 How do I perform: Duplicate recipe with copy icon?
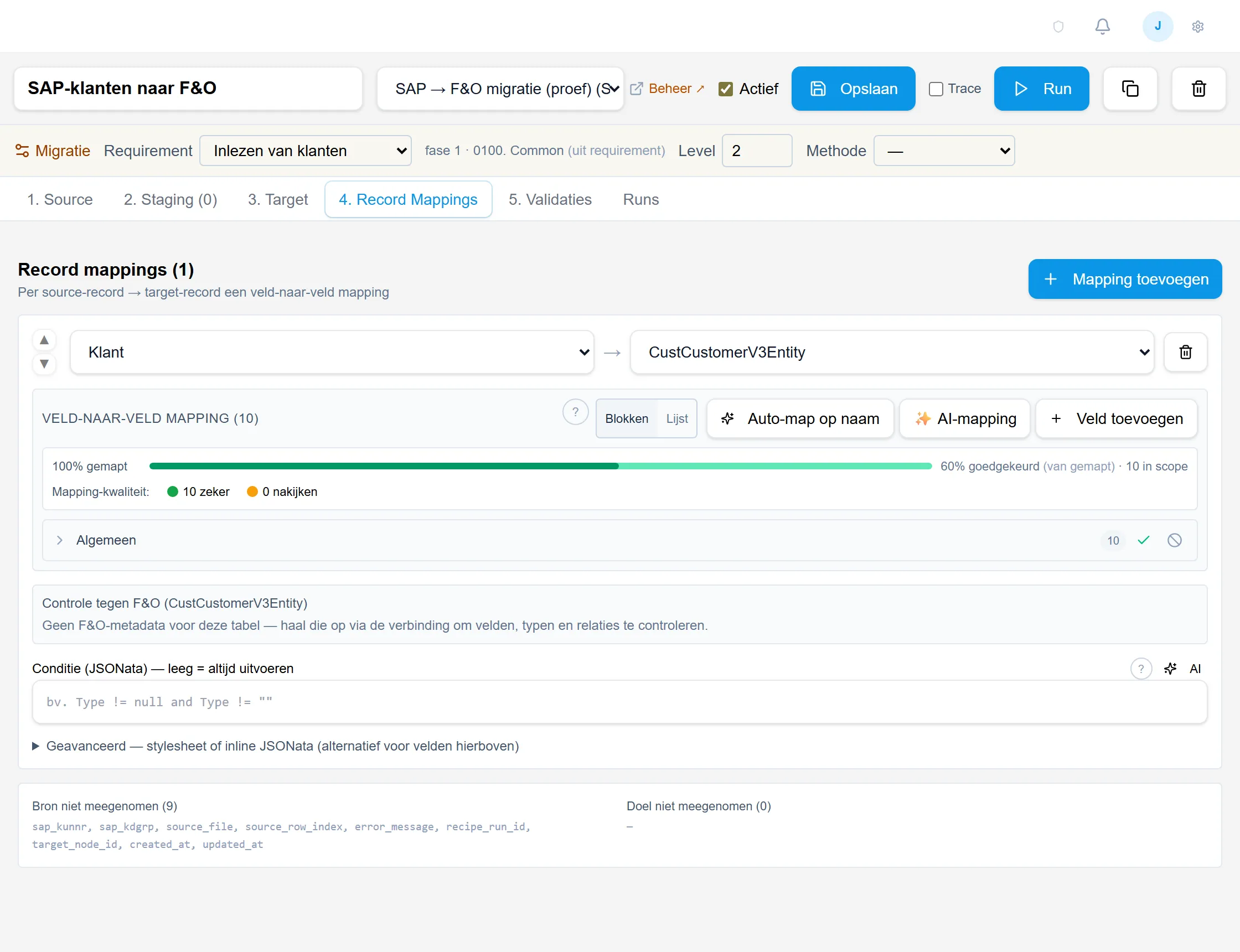coord(1129,89)
